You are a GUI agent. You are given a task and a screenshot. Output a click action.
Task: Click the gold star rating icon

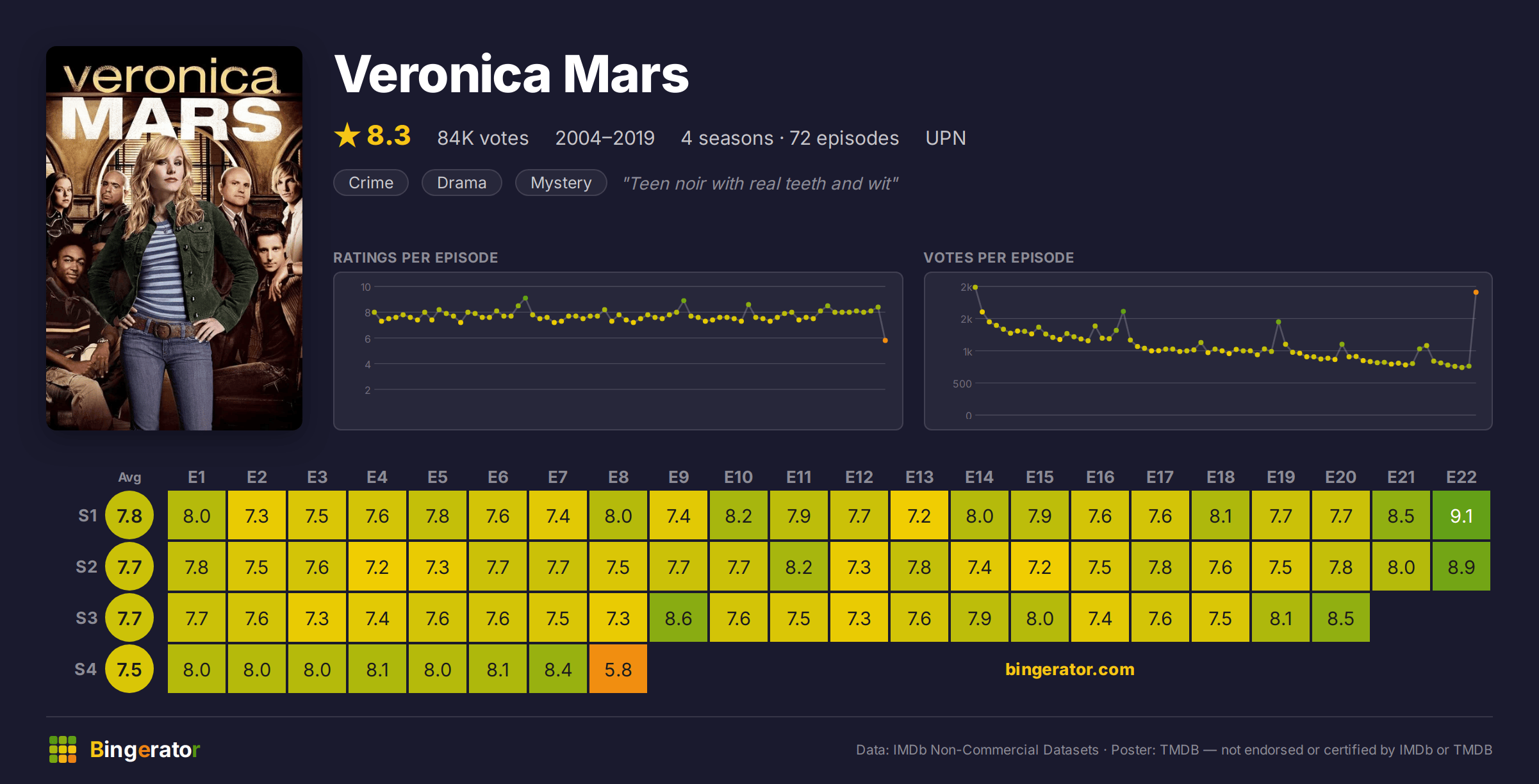tap(347, 135)
